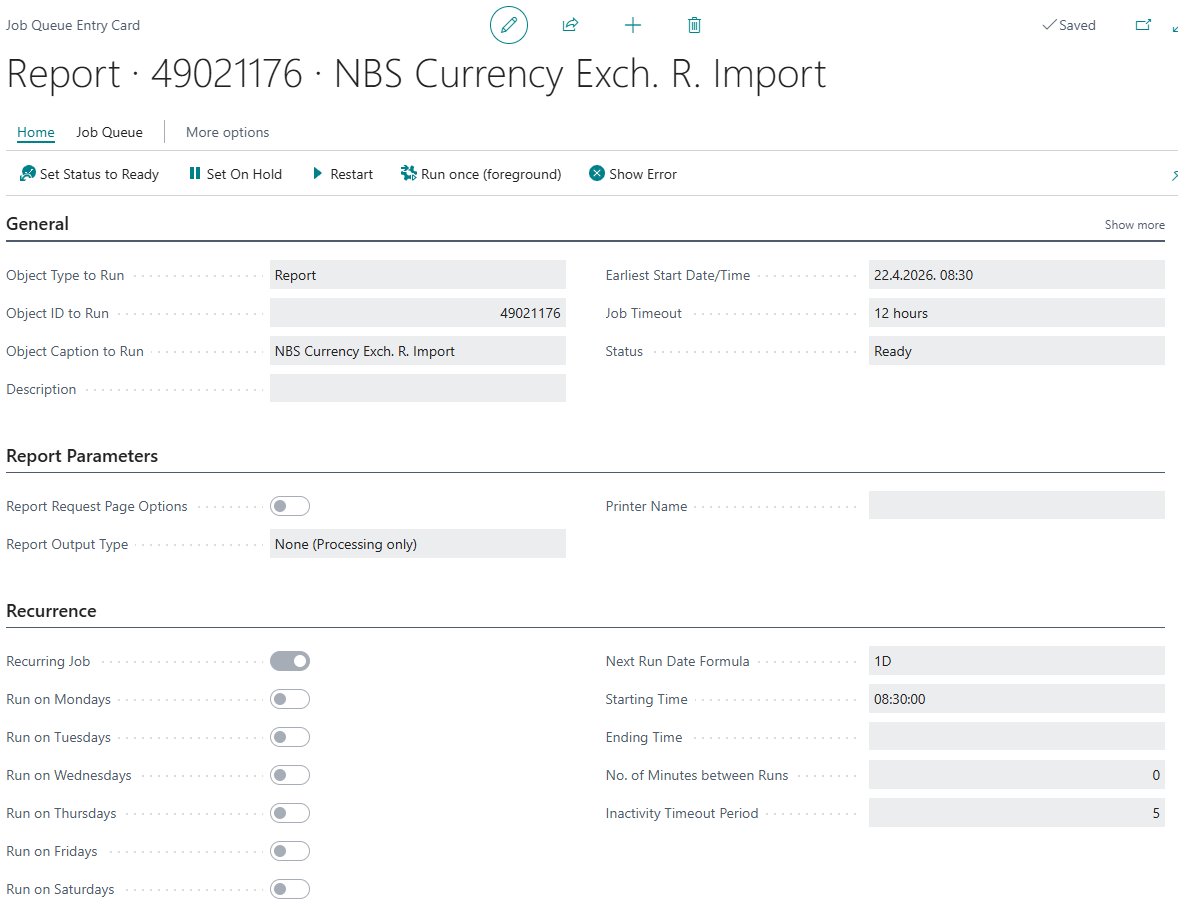Run once in foreground

[481, 174]
